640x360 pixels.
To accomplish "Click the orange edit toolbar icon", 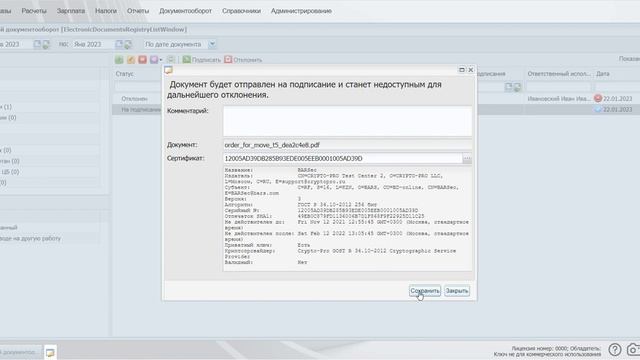I will 131,60.
